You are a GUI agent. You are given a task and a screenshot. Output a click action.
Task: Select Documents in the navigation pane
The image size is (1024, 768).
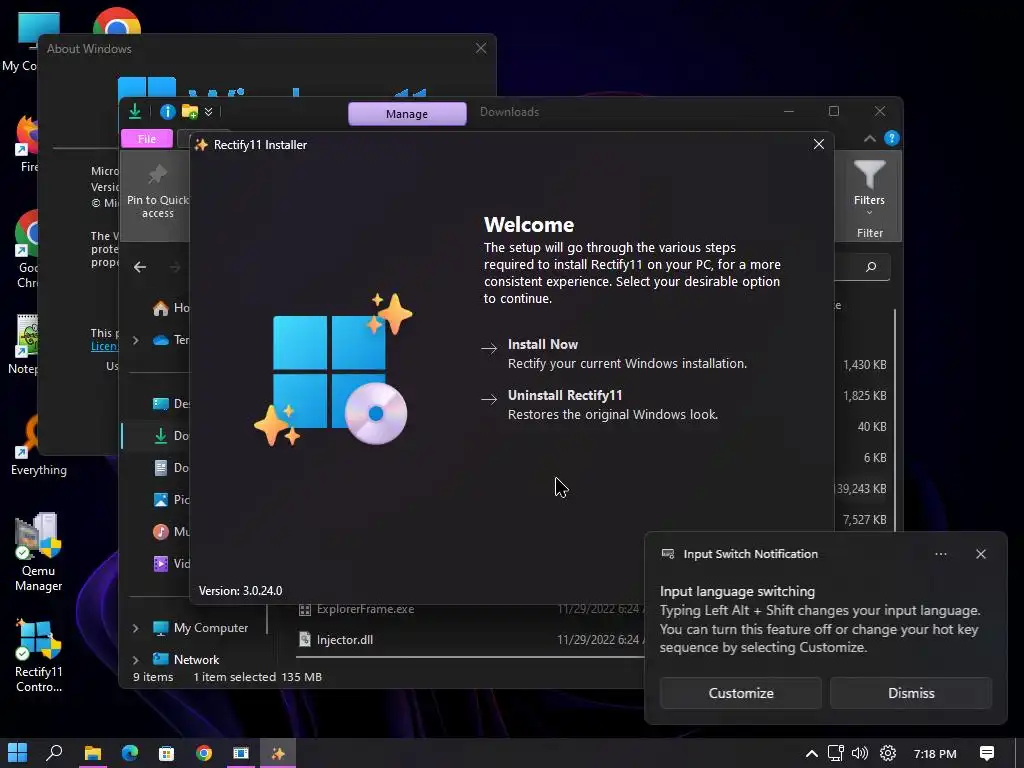[x=170, y=468]
